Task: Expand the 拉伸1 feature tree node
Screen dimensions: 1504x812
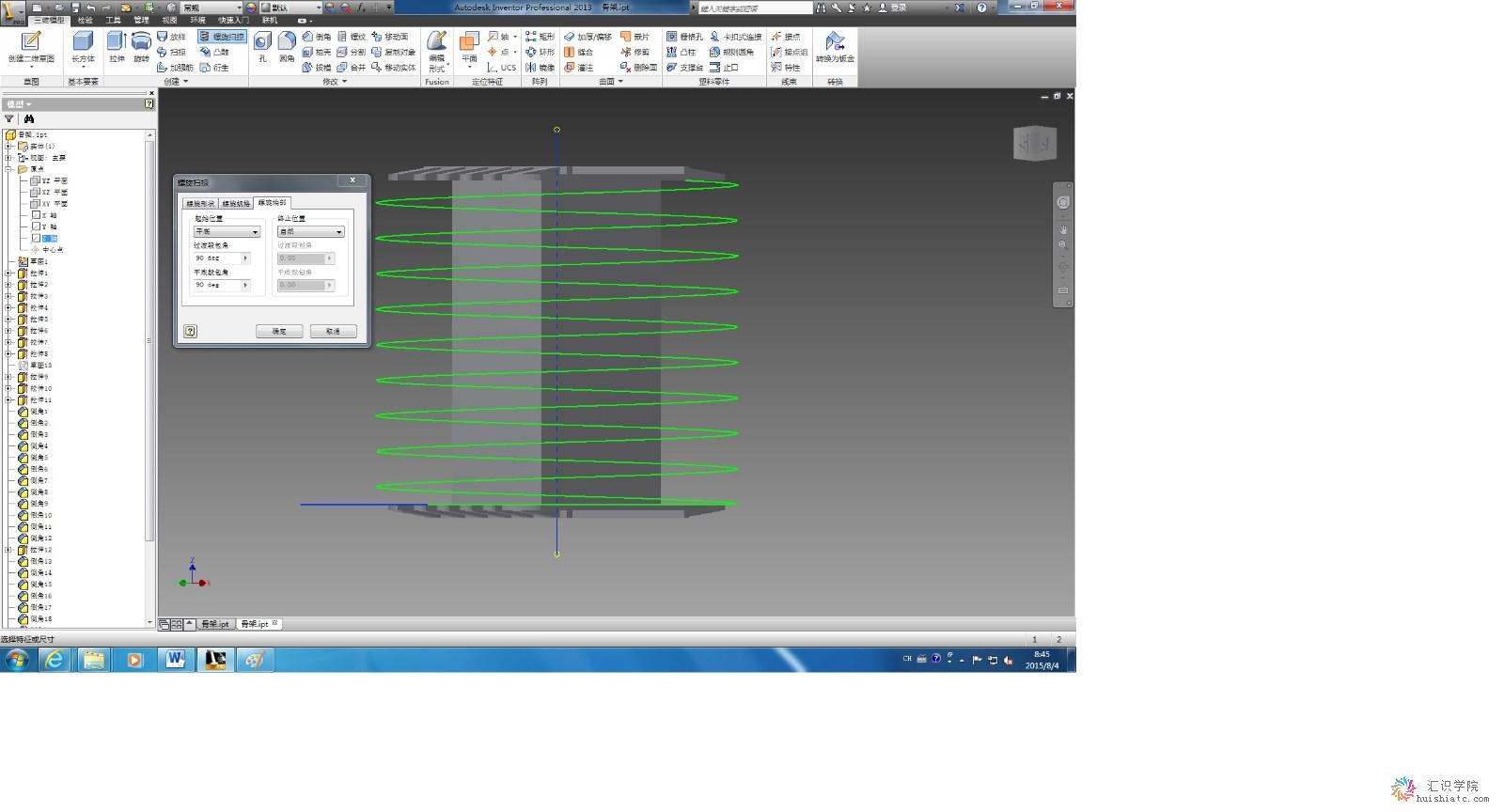Action: [x=9, y=273]
